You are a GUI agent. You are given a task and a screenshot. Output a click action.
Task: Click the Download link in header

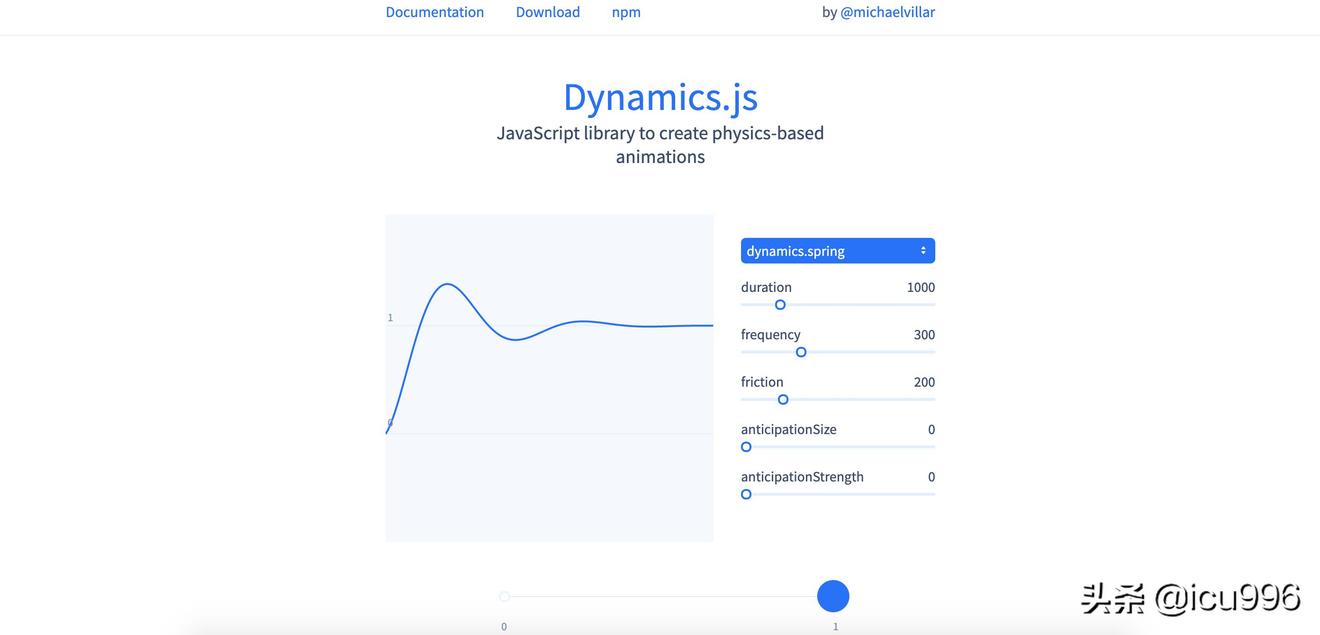(x=547, y=12)
